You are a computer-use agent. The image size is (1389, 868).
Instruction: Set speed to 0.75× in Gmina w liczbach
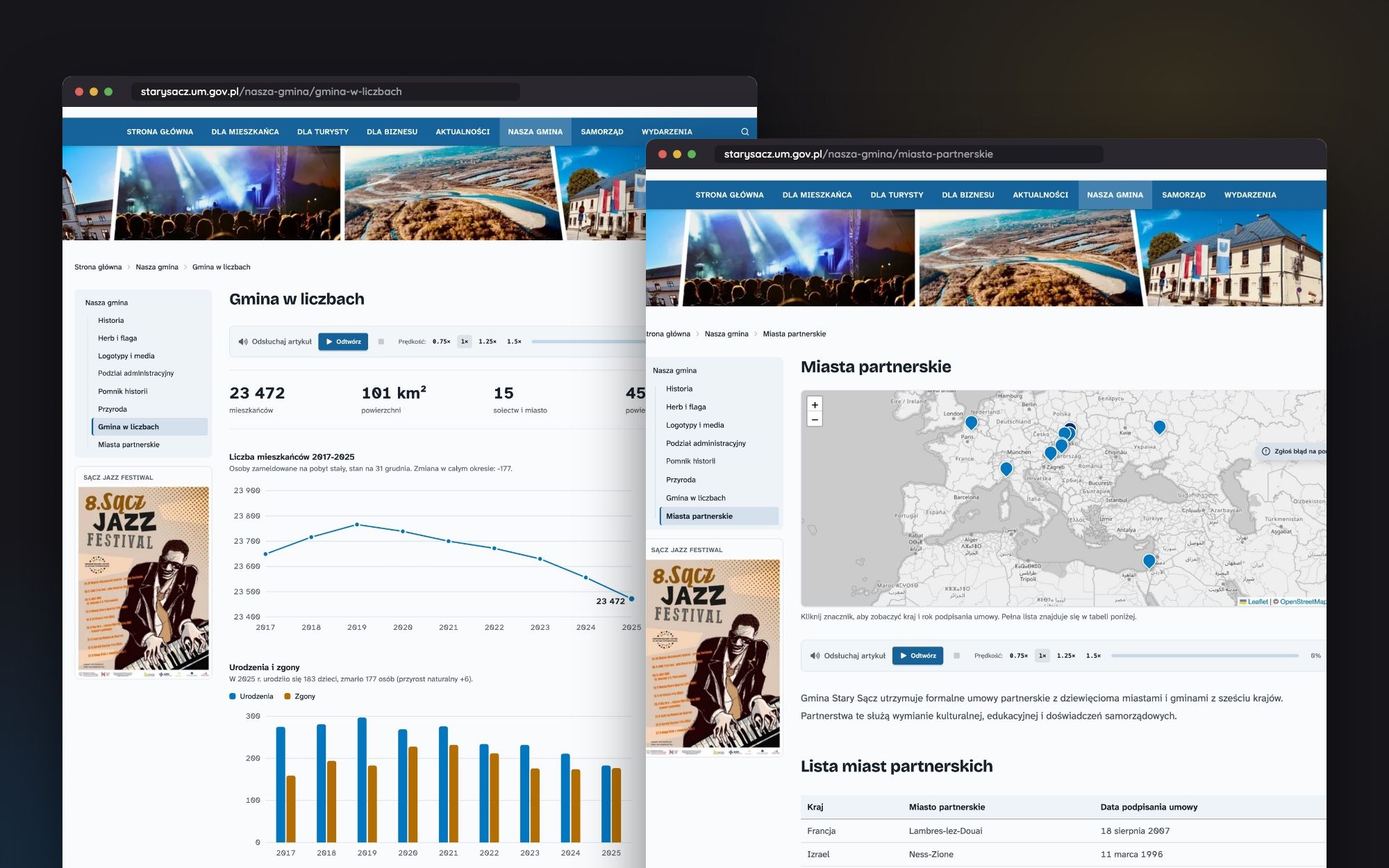click(x=441, y=342)
